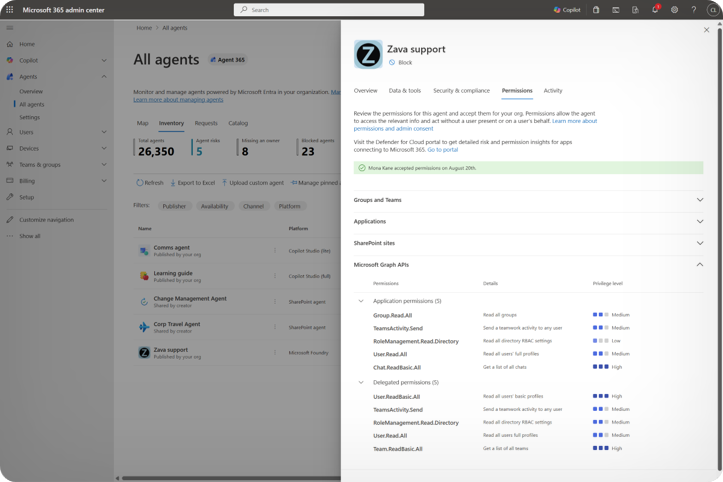
Task: Click the user account avatar
Action: [x=712, y=9]
